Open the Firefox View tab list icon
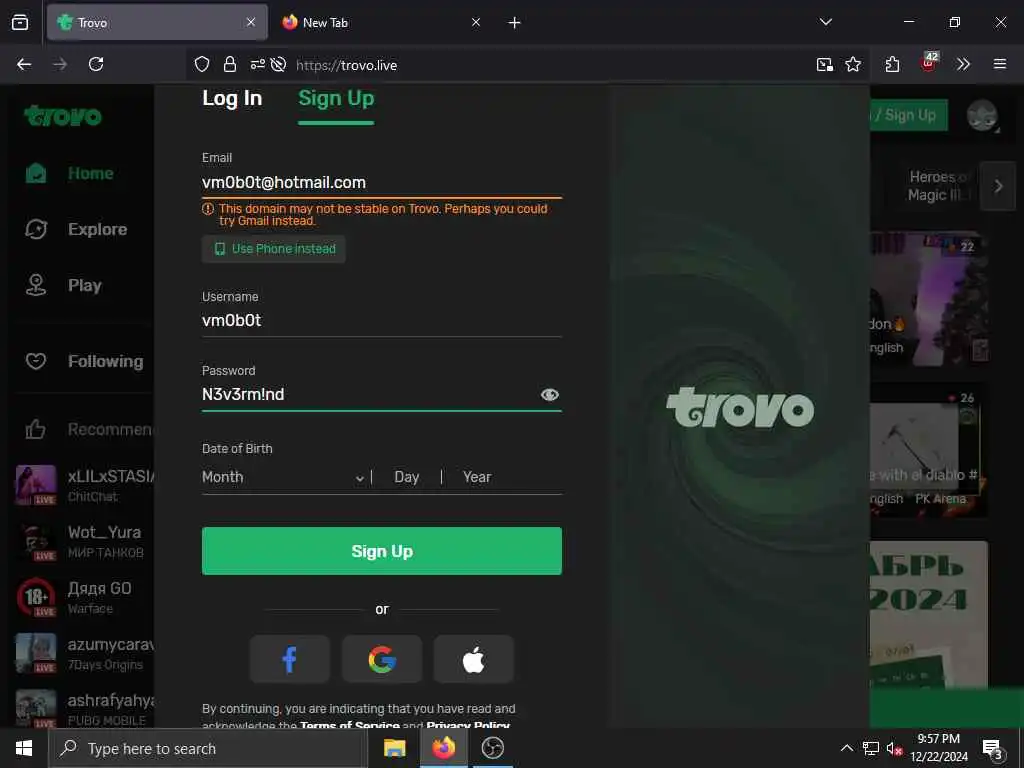1024x768 pixels. coord(20,22)
